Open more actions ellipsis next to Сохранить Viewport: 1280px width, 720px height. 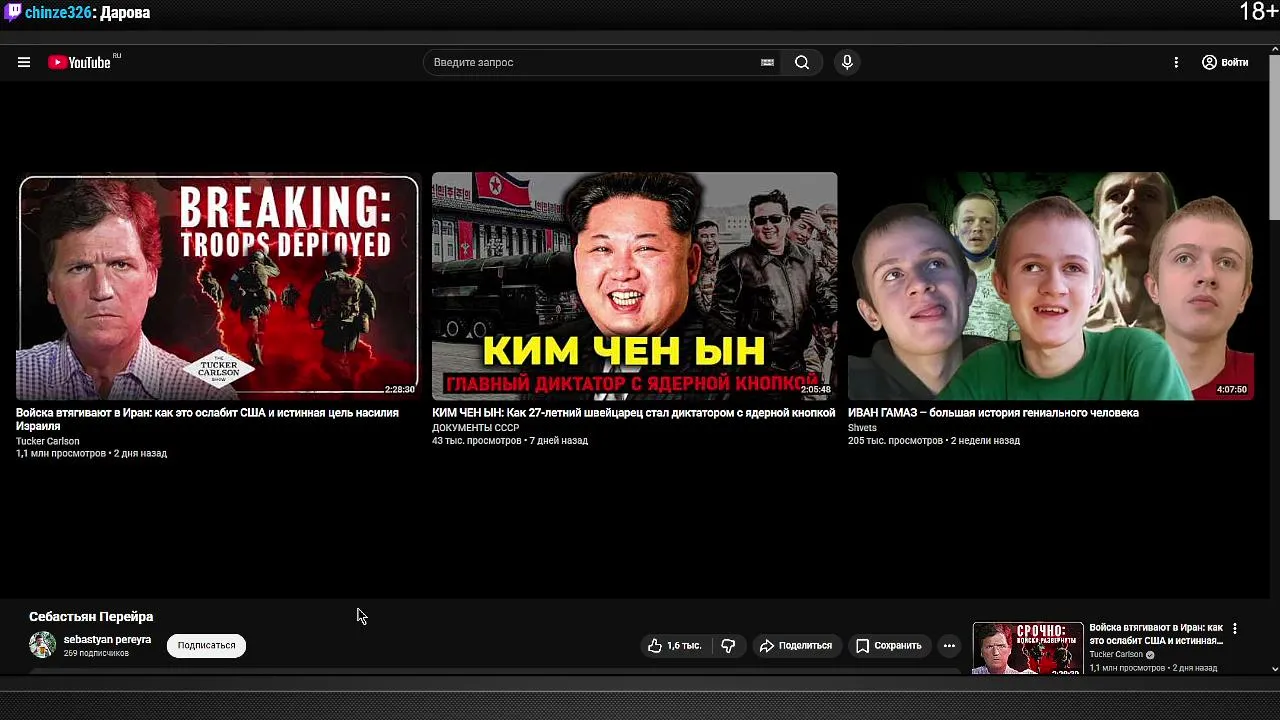(x=949, y=646)
